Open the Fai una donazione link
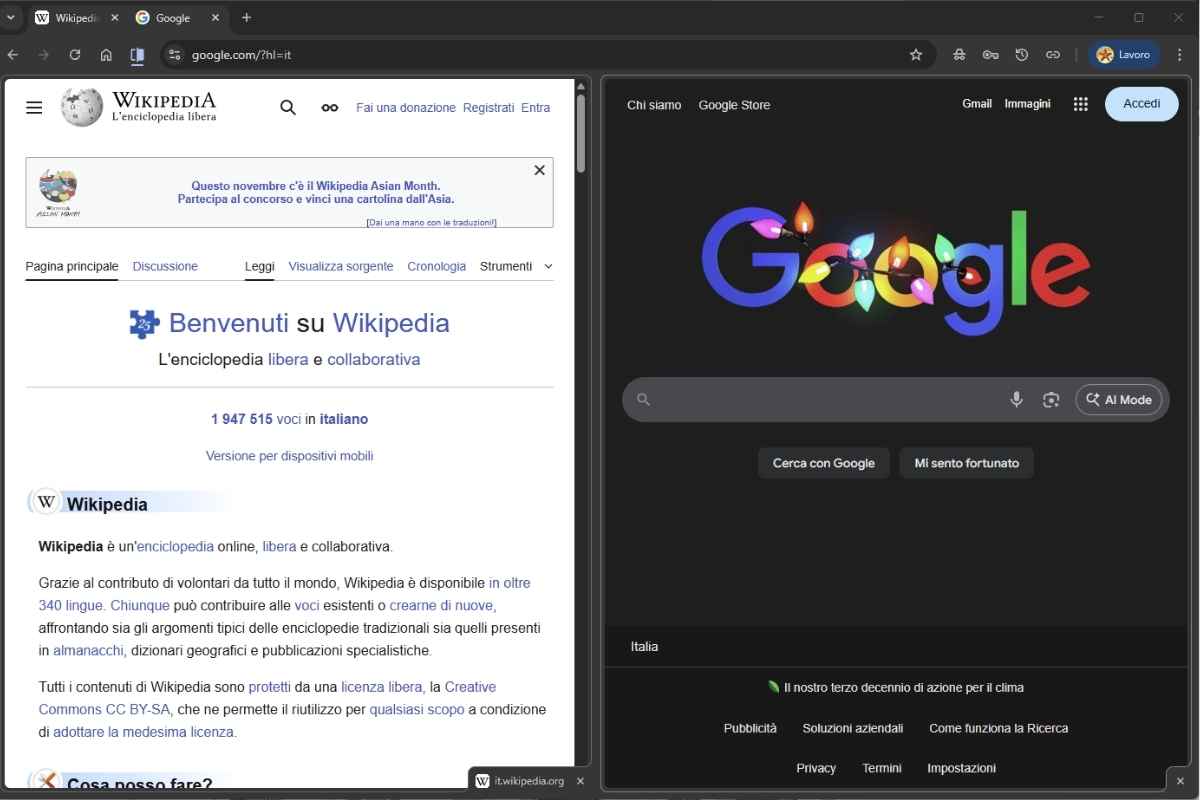1200x800 pixels. 405,107
